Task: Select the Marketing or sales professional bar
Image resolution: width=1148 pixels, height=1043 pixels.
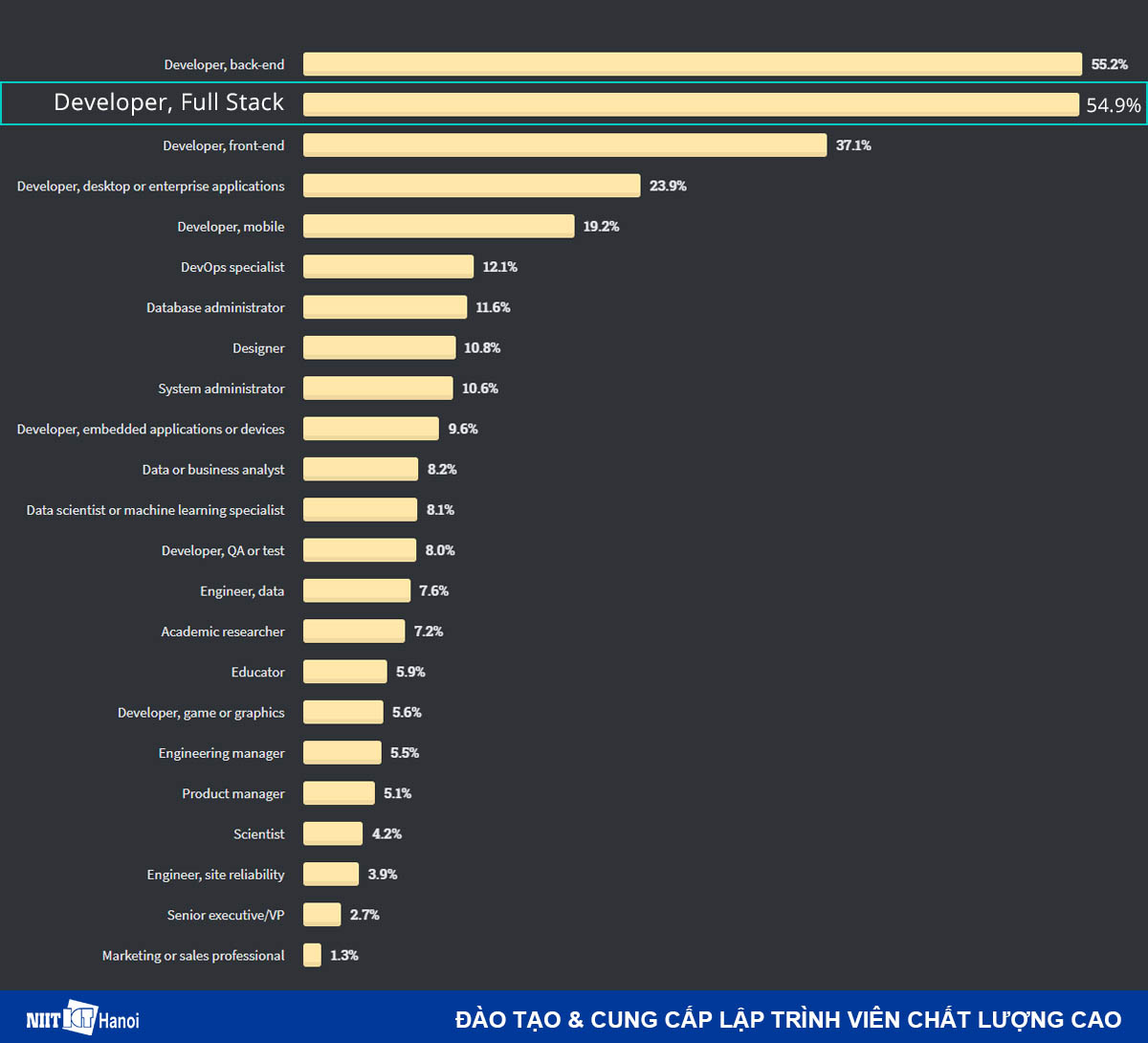Action: pyautogui.click(x=312, y=955)
